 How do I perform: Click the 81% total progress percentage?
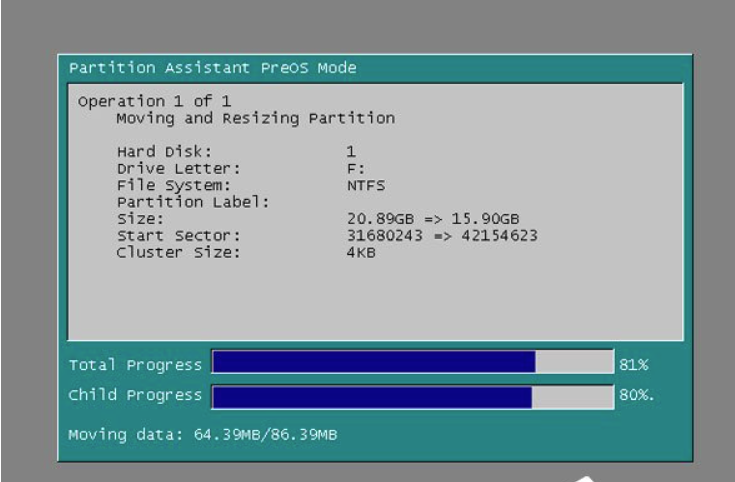pos(635,362)
